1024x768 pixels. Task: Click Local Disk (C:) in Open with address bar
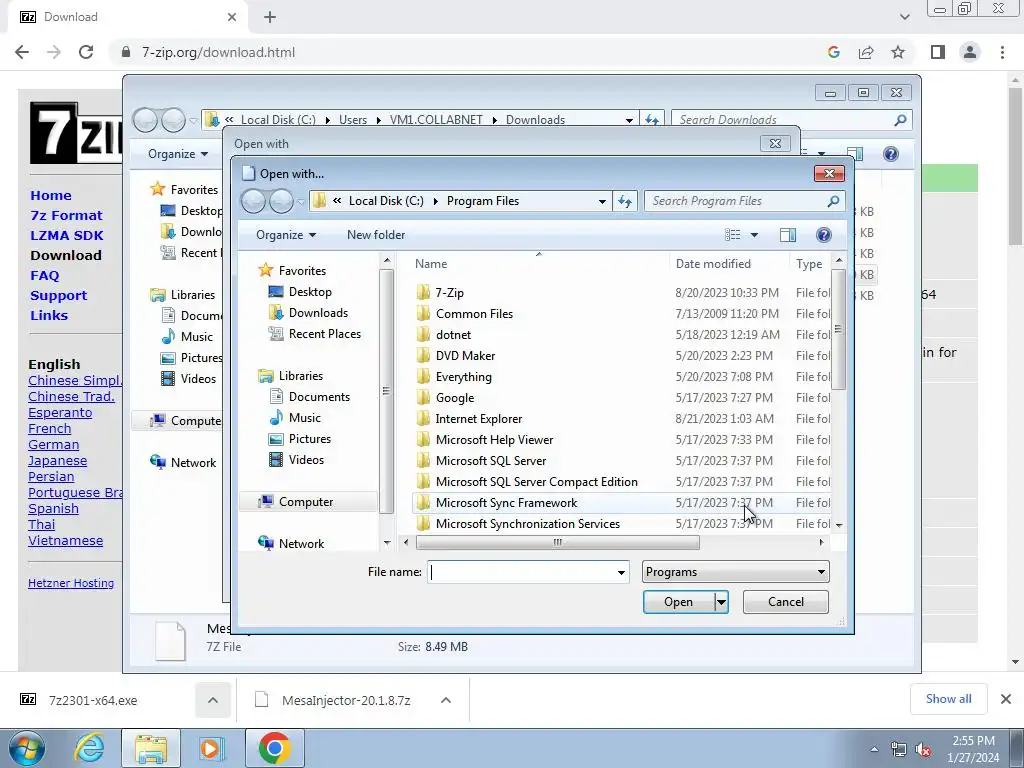click(386, 201)
